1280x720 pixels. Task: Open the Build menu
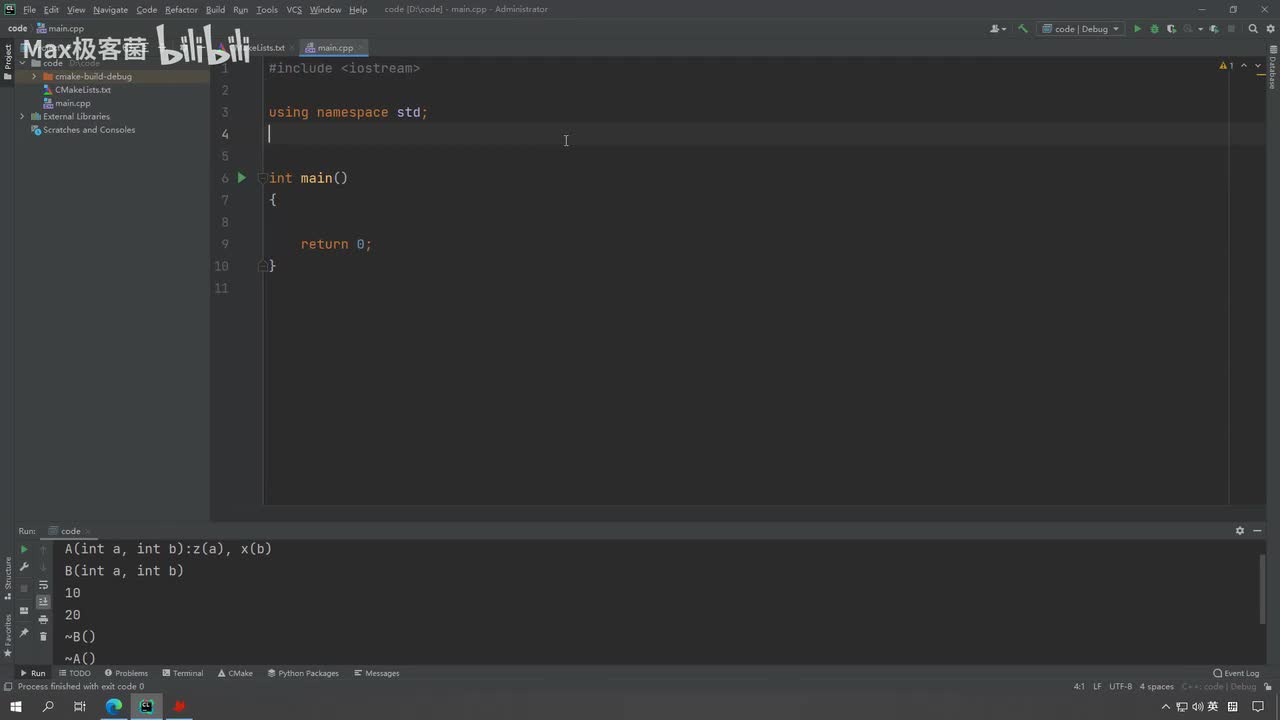[x=215, y=9]
